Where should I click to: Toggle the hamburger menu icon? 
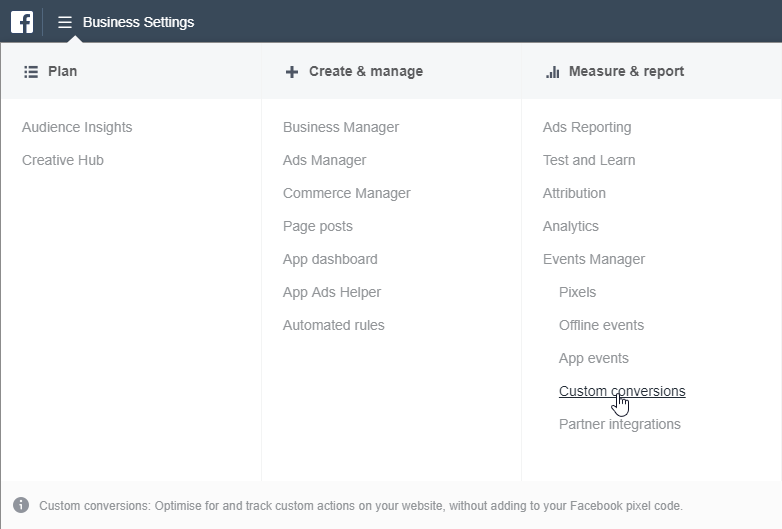[x=65, y=22]
